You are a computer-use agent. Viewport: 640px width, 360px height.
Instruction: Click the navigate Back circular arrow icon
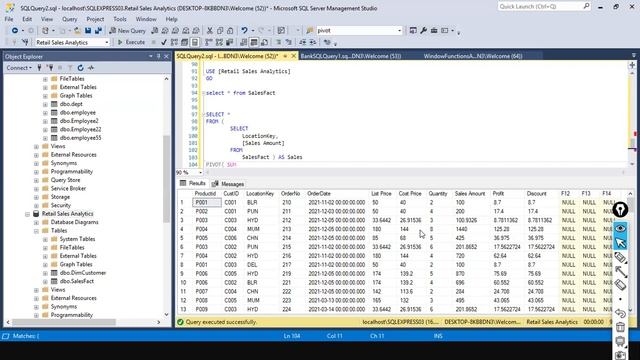click(x=15, y=31)
